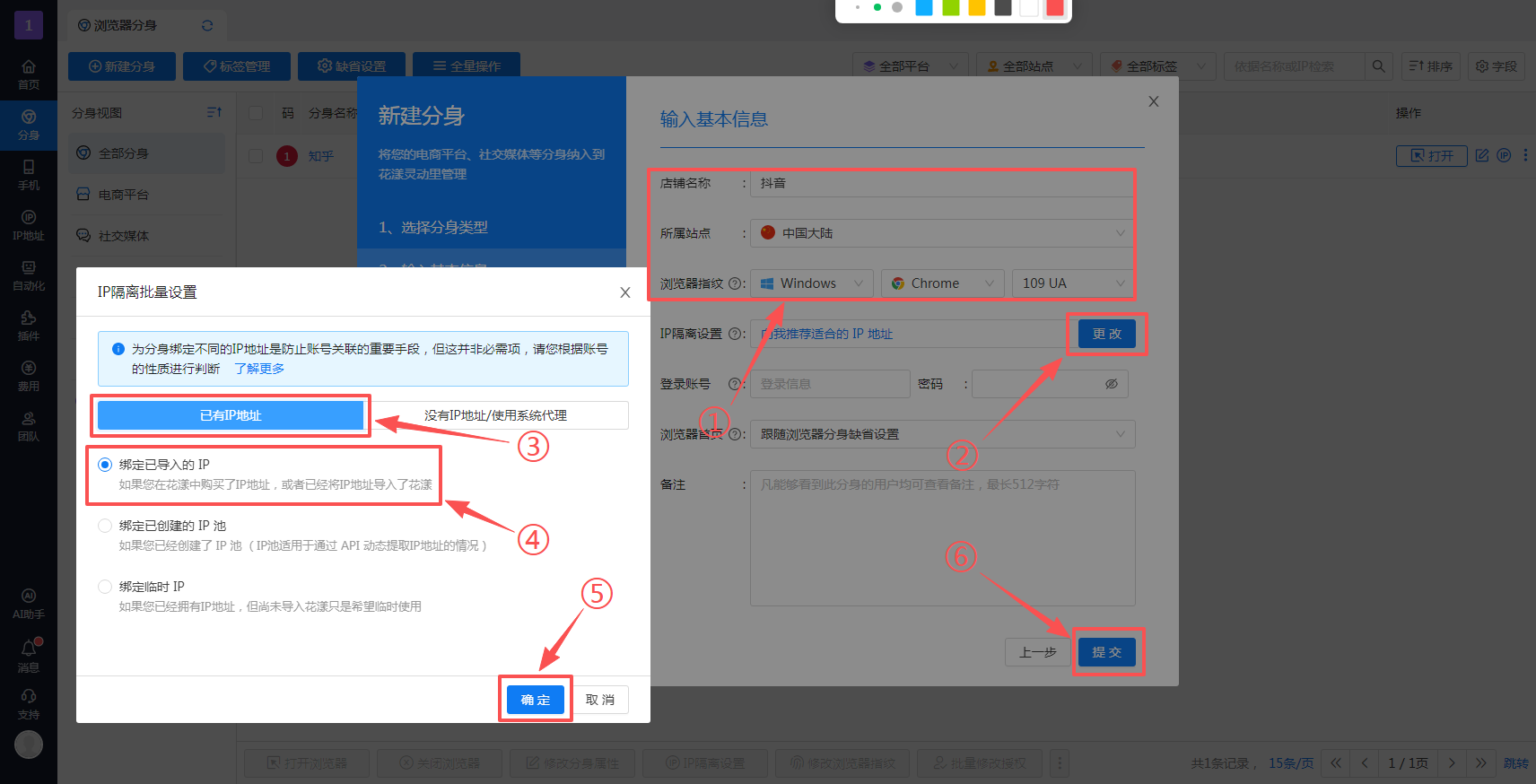Open the Windows operating system dropdown
1536x784 pixels.
(812, 283)
